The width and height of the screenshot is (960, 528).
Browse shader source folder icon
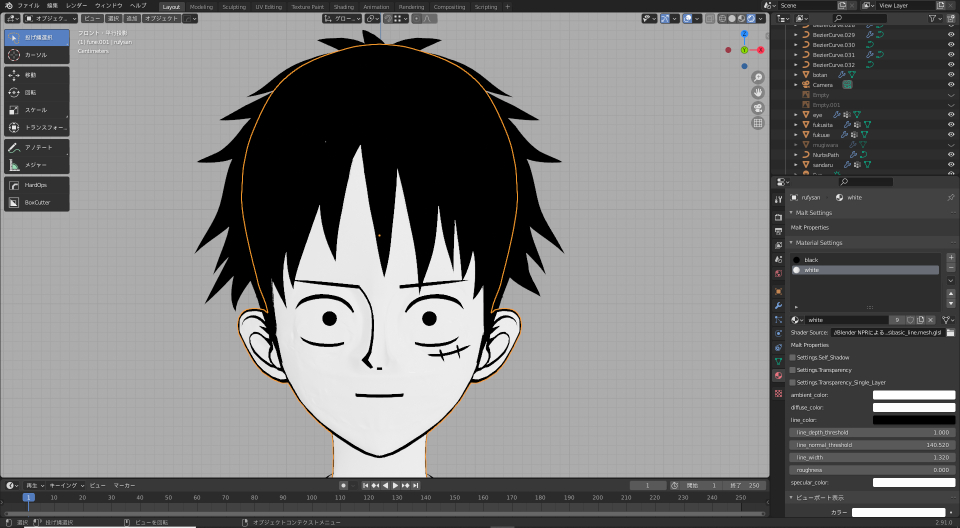pos(950,333)
